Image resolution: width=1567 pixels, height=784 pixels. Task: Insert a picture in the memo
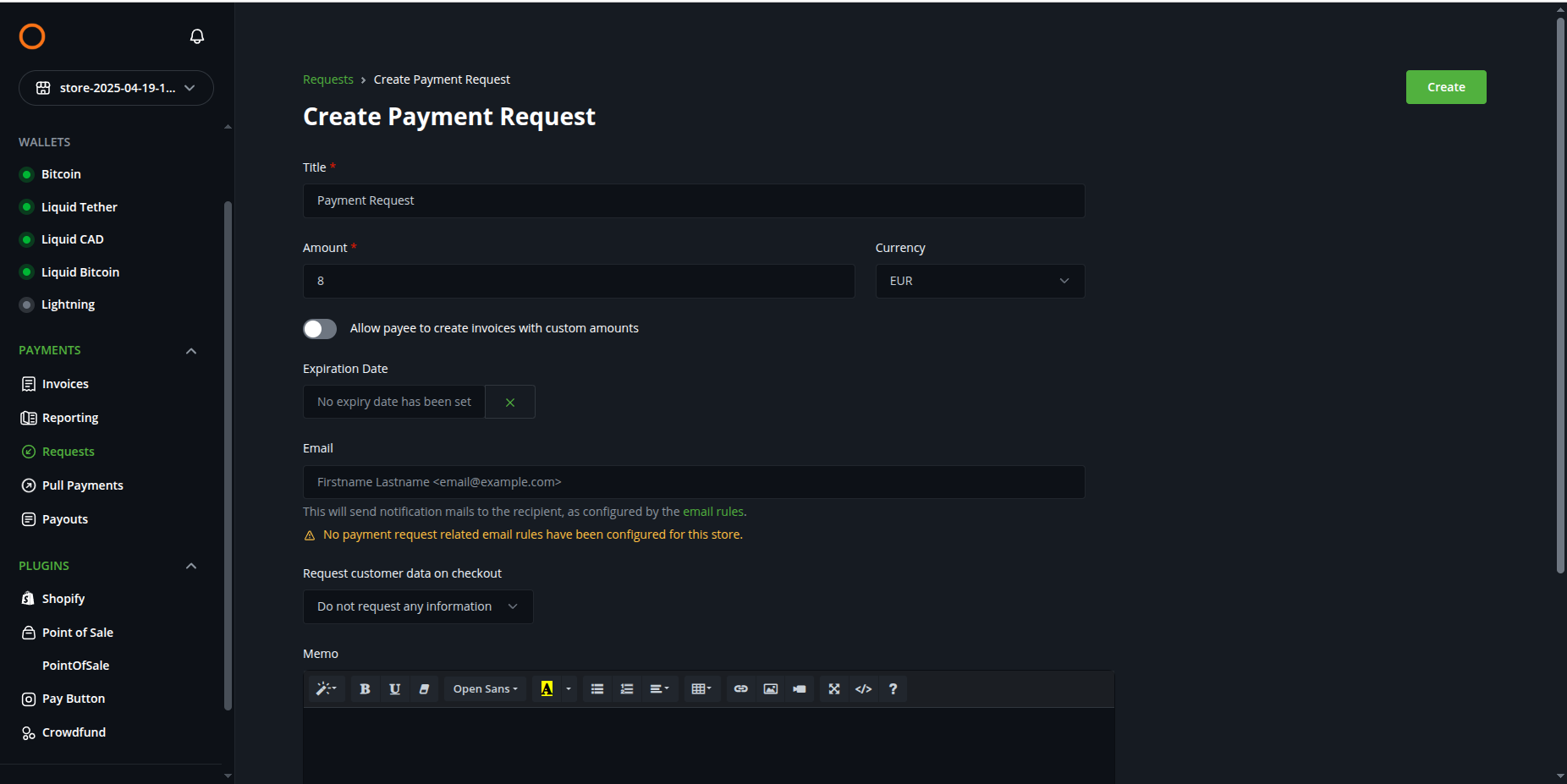(771, 689)
